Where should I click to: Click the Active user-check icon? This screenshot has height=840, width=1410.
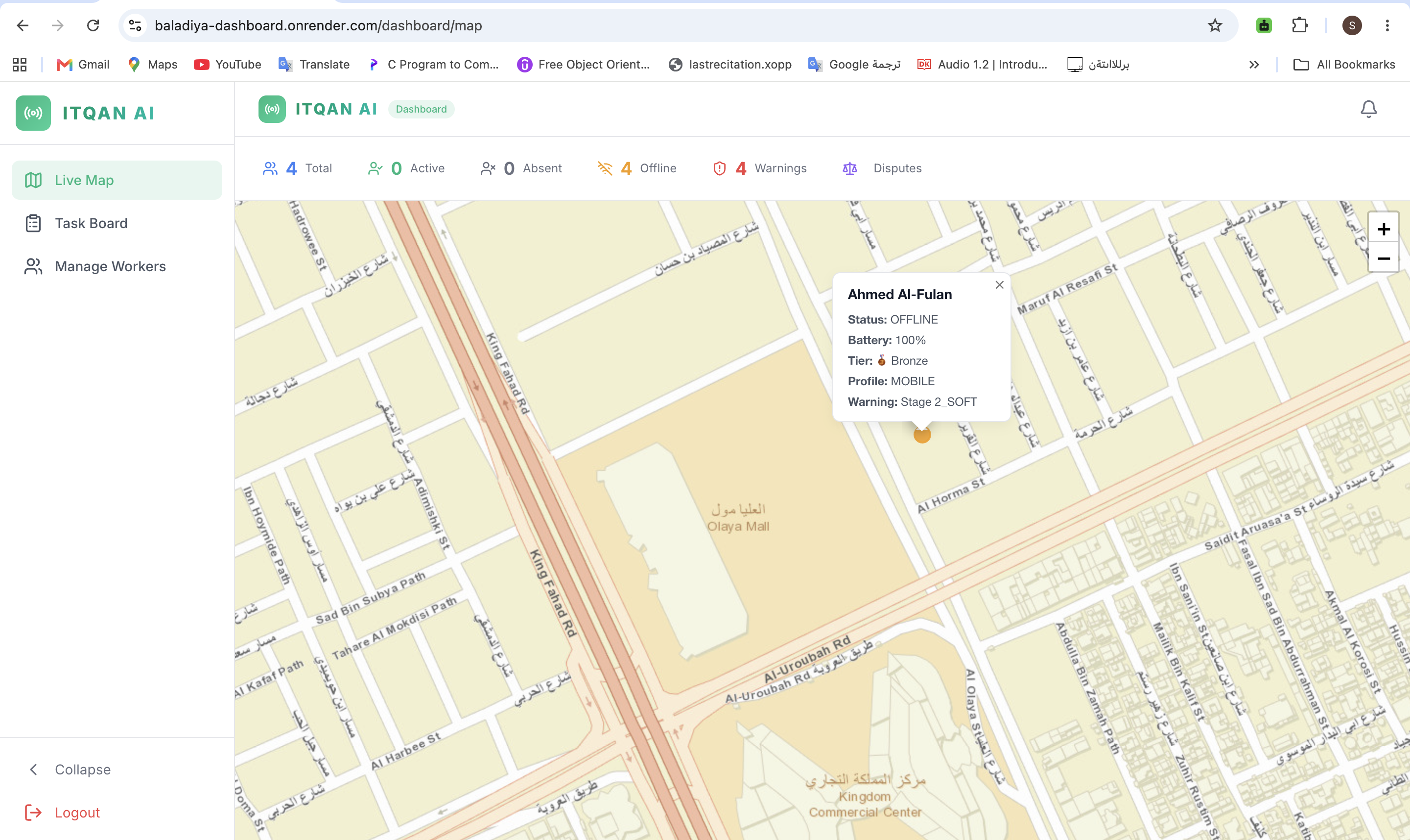pos(376,168)
